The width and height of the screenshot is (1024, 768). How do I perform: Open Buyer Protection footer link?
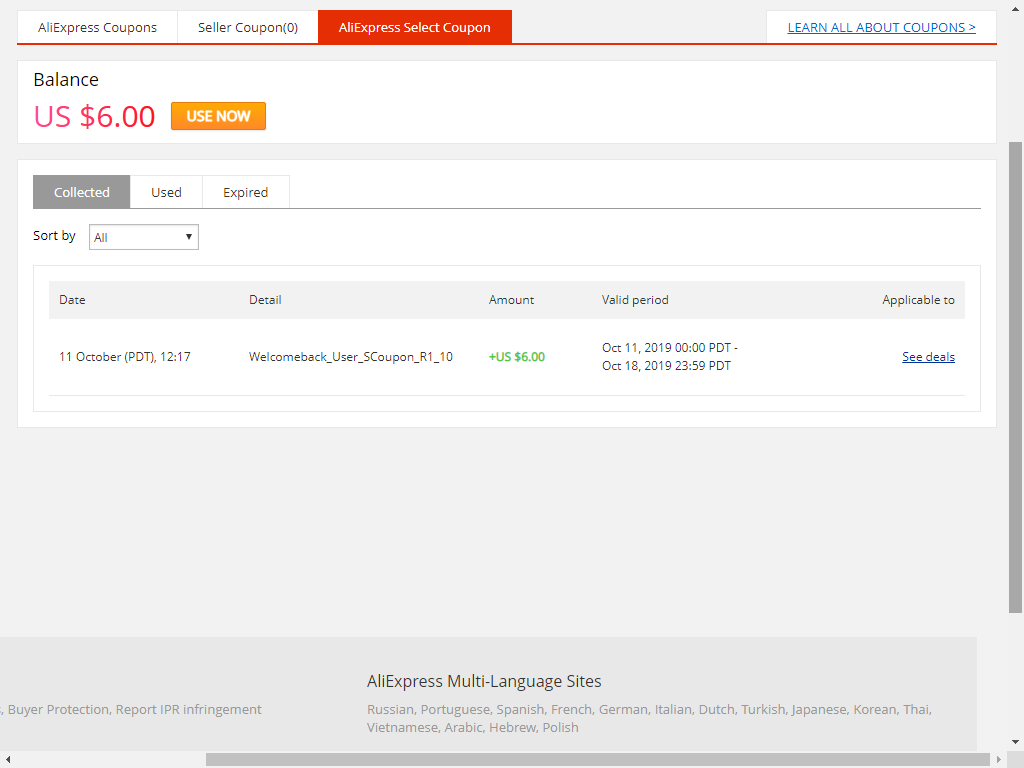click(58, 709)
